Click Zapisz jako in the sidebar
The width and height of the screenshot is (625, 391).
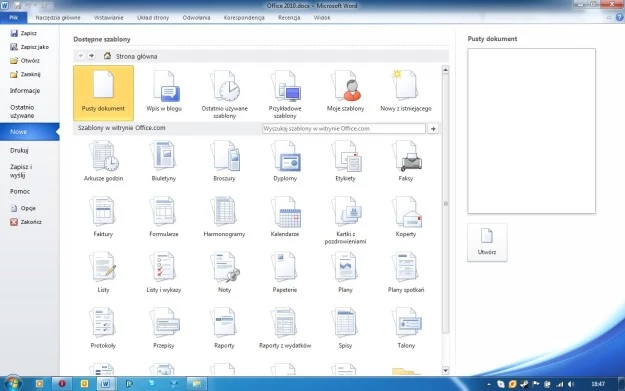[29, 47]
